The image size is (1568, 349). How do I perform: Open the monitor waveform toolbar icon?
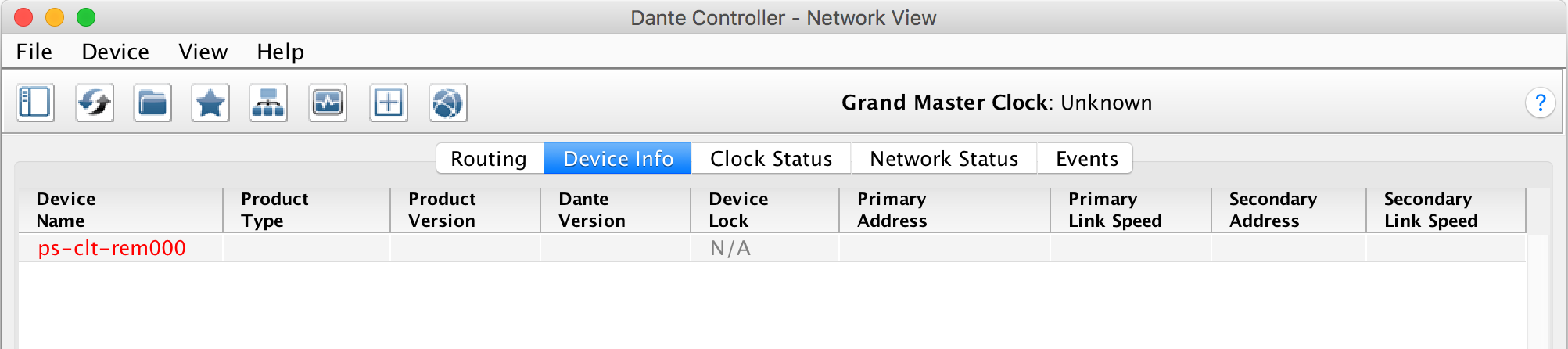[x=328, y=103]
